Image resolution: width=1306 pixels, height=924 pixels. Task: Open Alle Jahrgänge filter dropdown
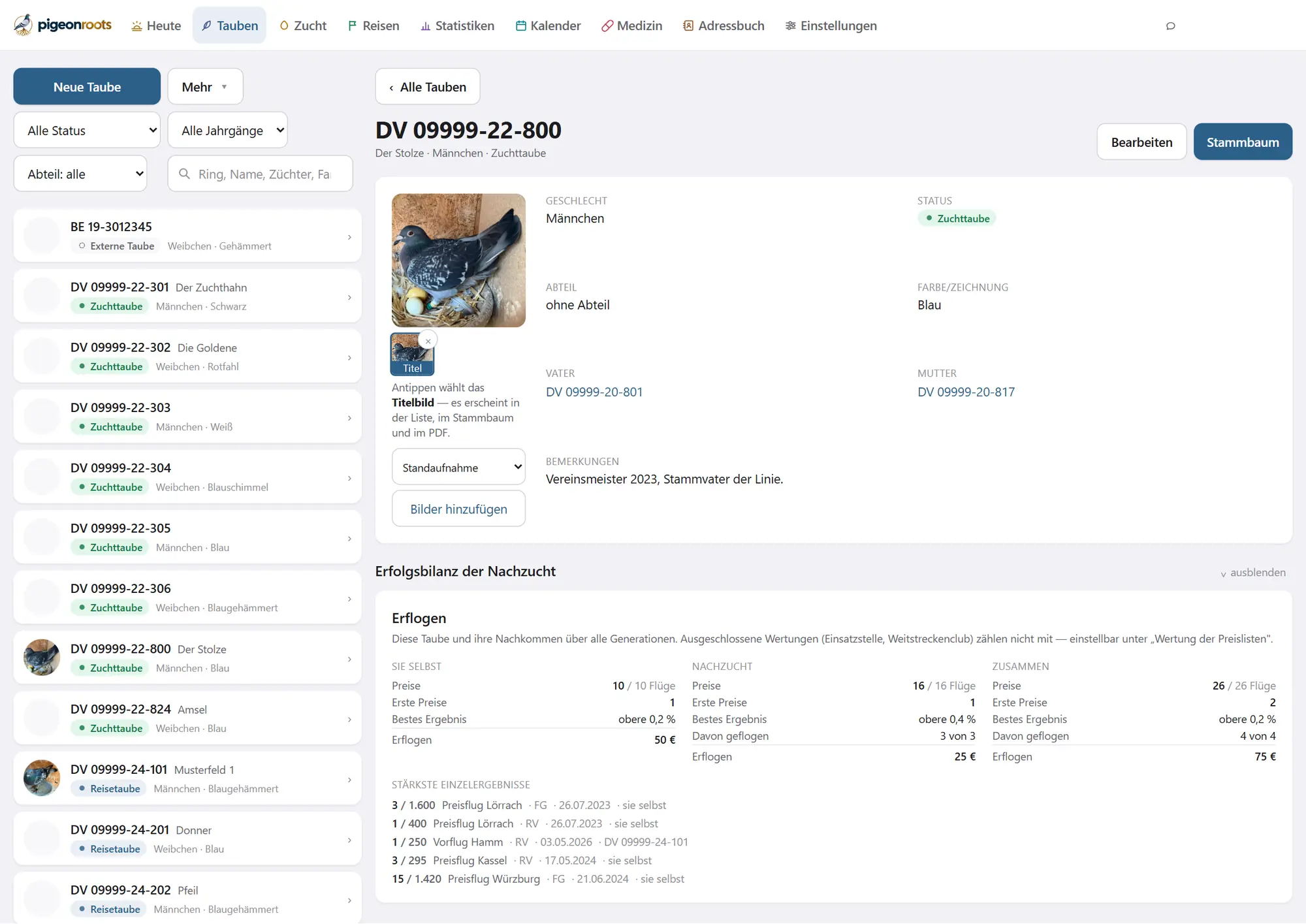click(228, 131)
